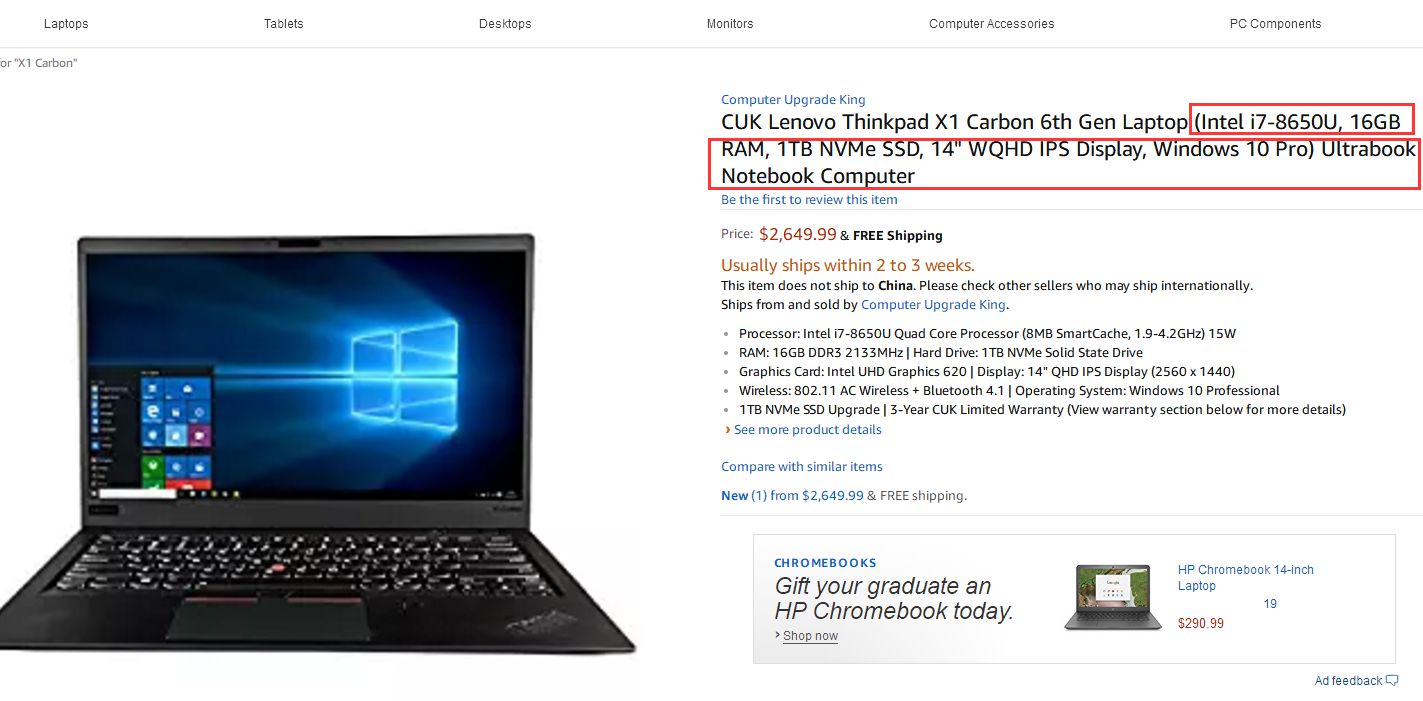Open seller Computer Upgrade King link in shipping line
Viewport: 1423px width, 701px height.
pyautogui.click(x=933, y=305)
